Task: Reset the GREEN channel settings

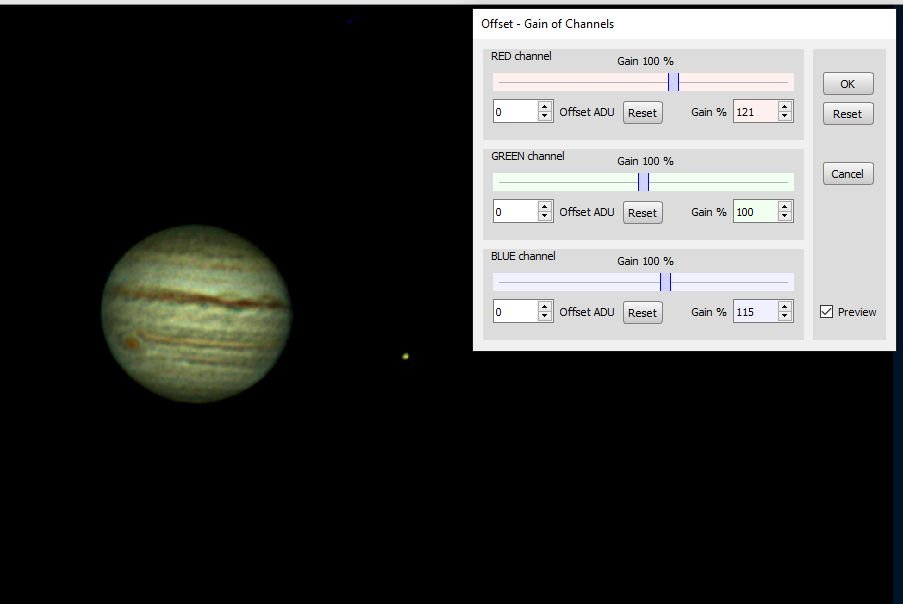Action: click(x=642, y=212)
